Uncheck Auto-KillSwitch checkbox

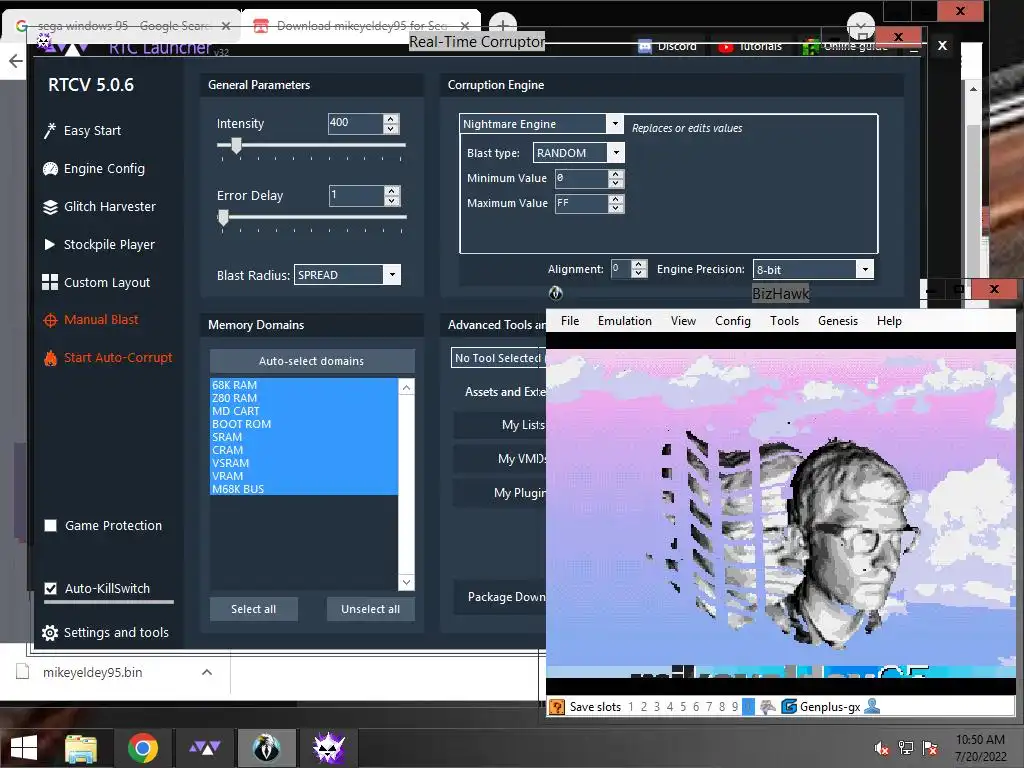pos(50,588)
